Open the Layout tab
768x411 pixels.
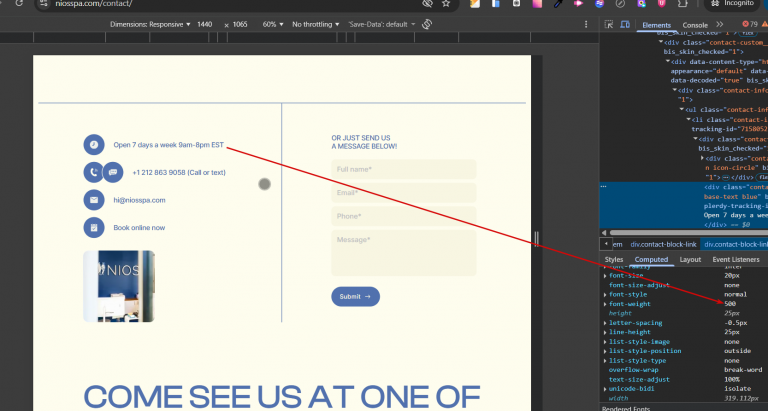(690, 260)
